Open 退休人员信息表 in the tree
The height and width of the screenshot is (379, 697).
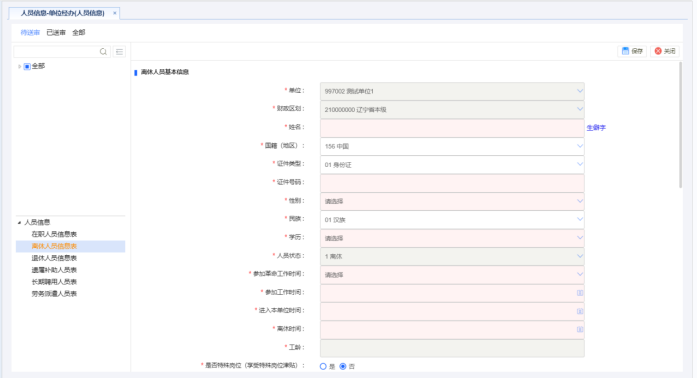point(54,259)
